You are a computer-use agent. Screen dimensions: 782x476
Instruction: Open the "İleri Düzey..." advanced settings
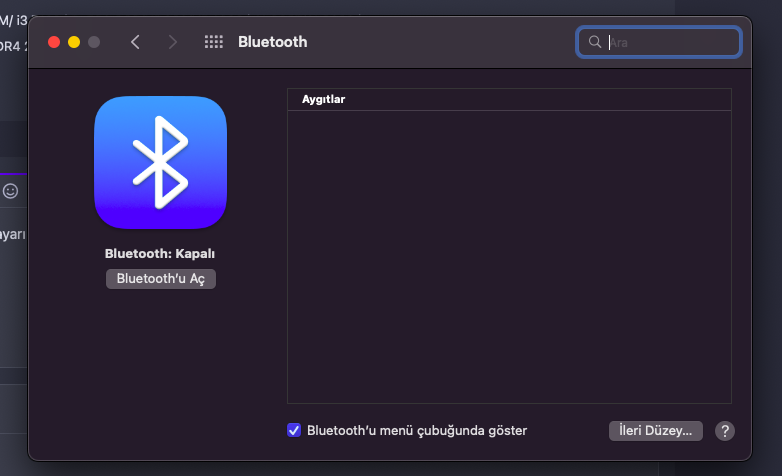pos(655,430)
